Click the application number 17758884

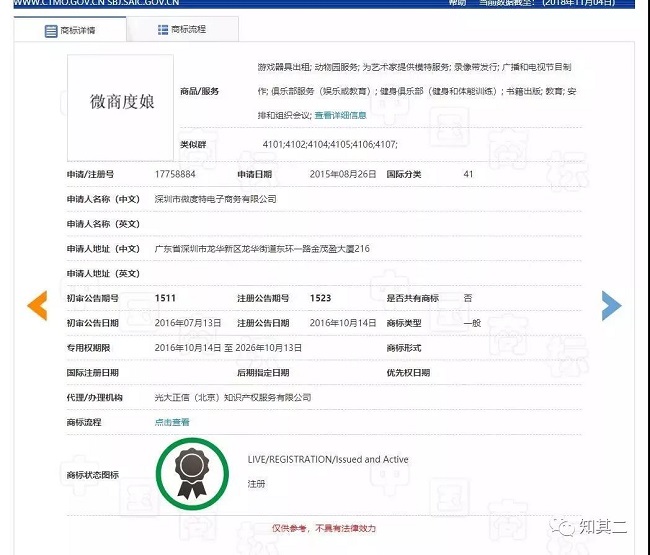174,174
